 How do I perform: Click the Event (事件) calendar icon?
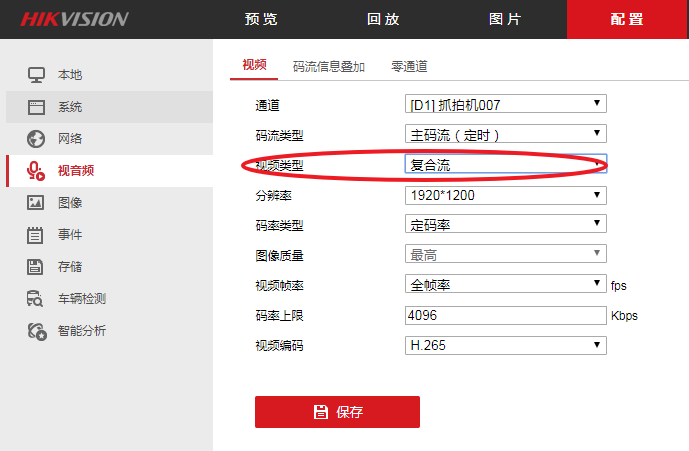pos(37,235)
